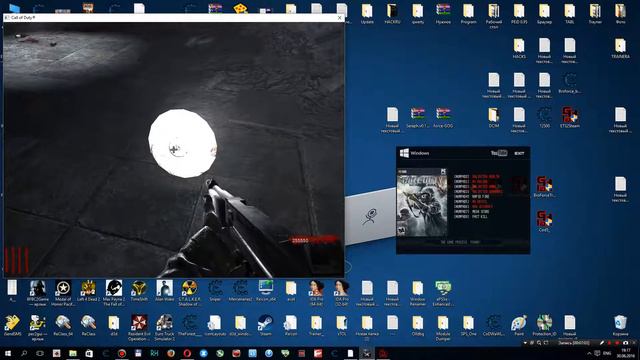The width and height of the screenshot is (640, 360).
Task: Open the Windows Renamer desktop folder
Action: 417,293
